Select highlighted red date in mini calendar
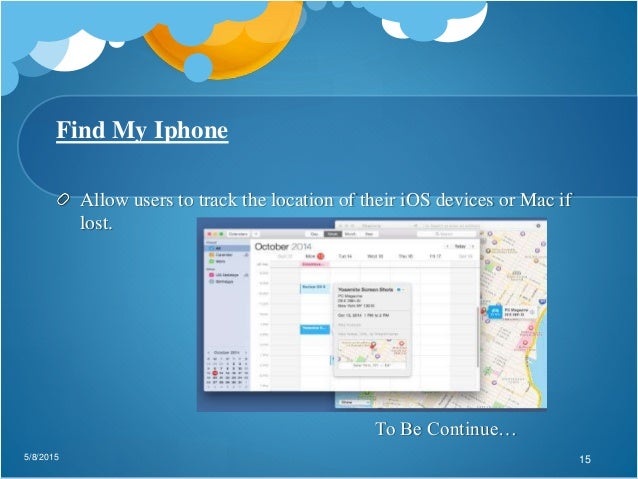Viewport: 638px width, 479px height. tap(215, 373)
